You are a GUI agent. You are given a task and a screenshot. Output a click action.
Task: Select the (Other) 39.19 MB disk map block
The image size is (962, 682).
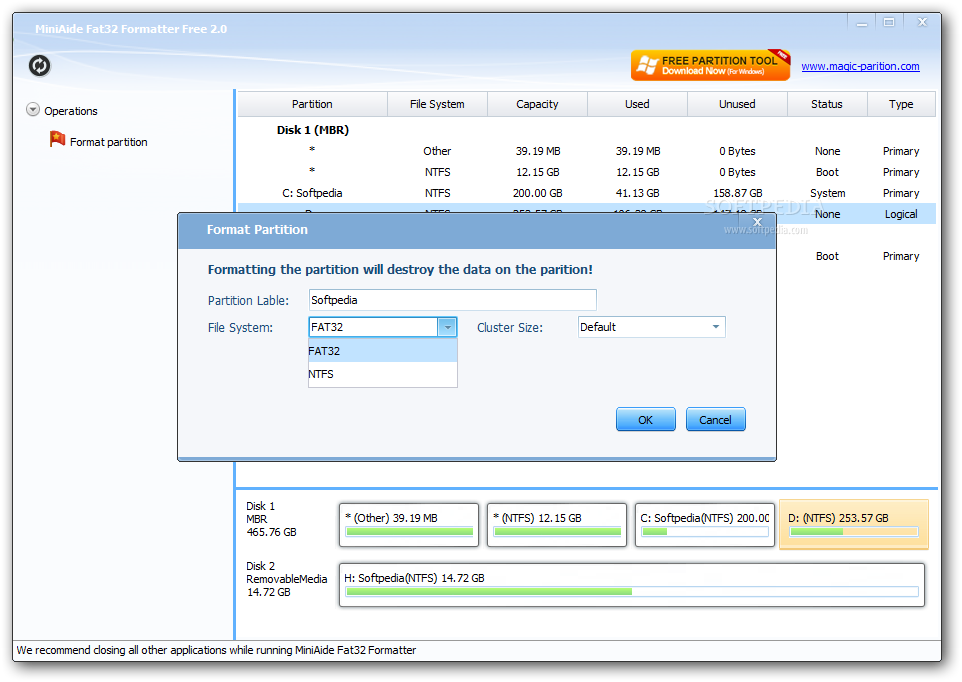click(x=409, y=524)
